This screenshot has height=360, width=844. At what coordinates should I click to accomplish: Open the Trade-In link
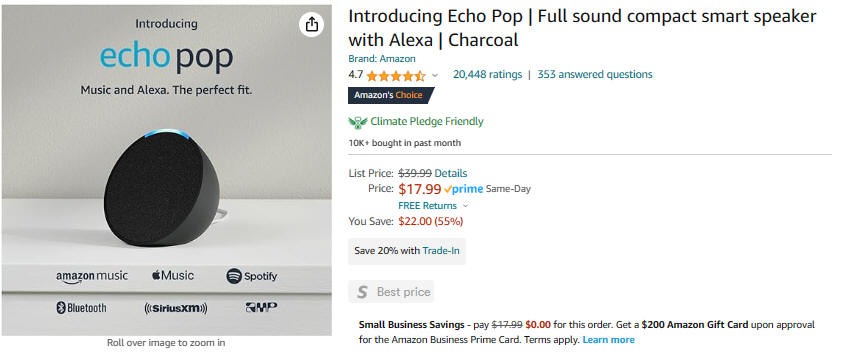pyautogui.click(x=441, y=251)
